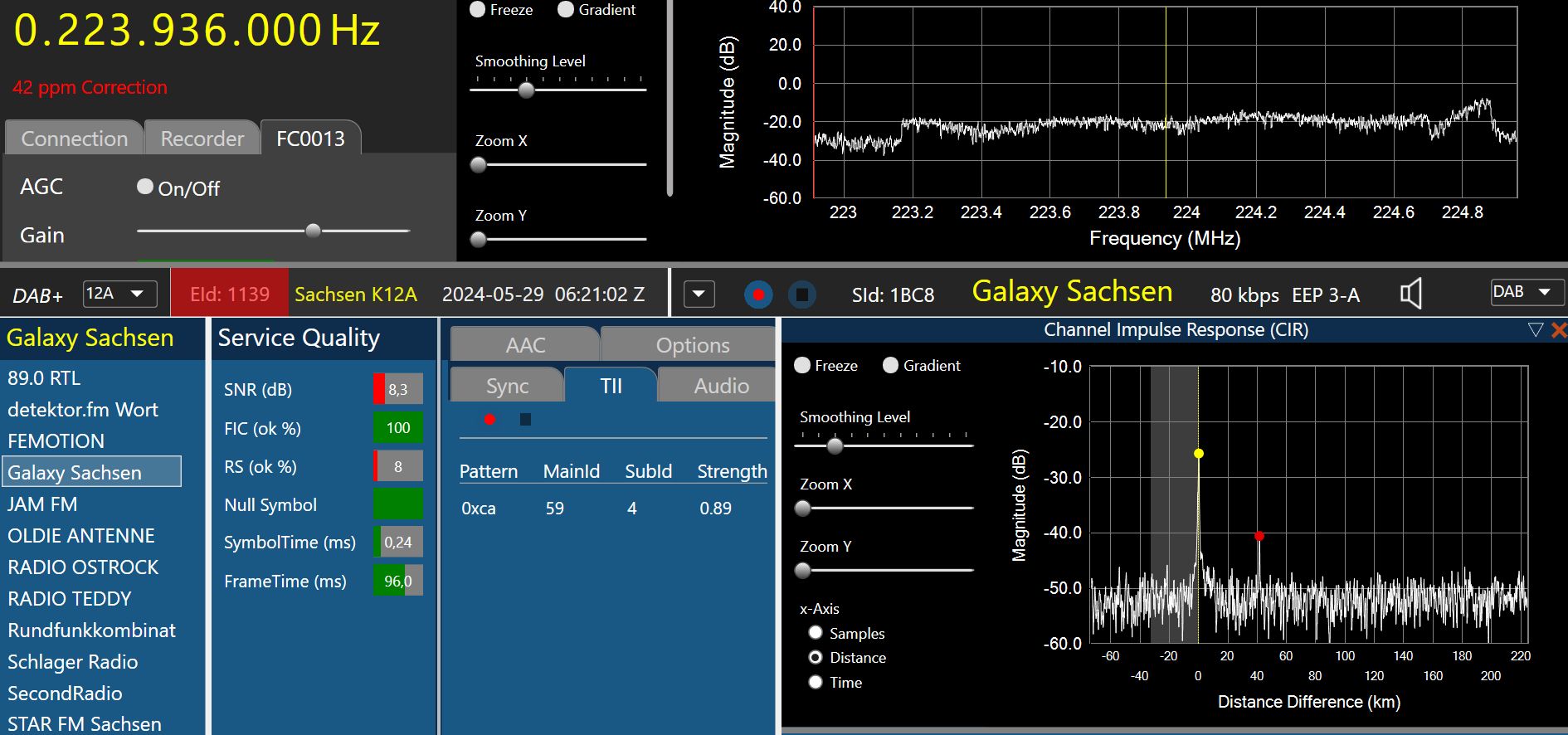Open the Audio tab
The width and height of the screenshot is (1568, 735).
pyautogui.click(x=720, y=386)
